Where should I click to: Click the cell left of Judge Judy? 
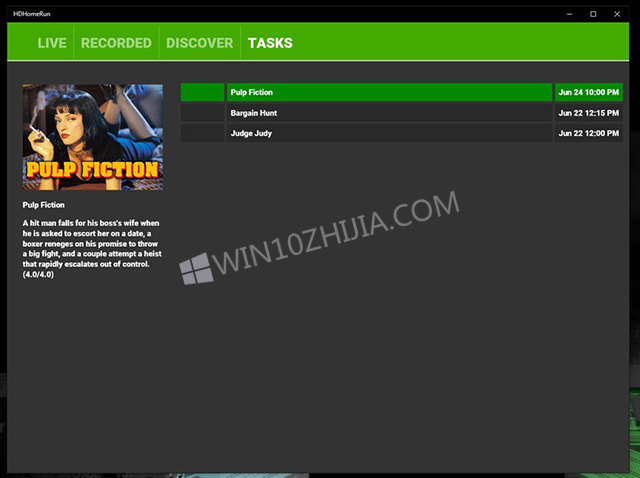point(202,133)
